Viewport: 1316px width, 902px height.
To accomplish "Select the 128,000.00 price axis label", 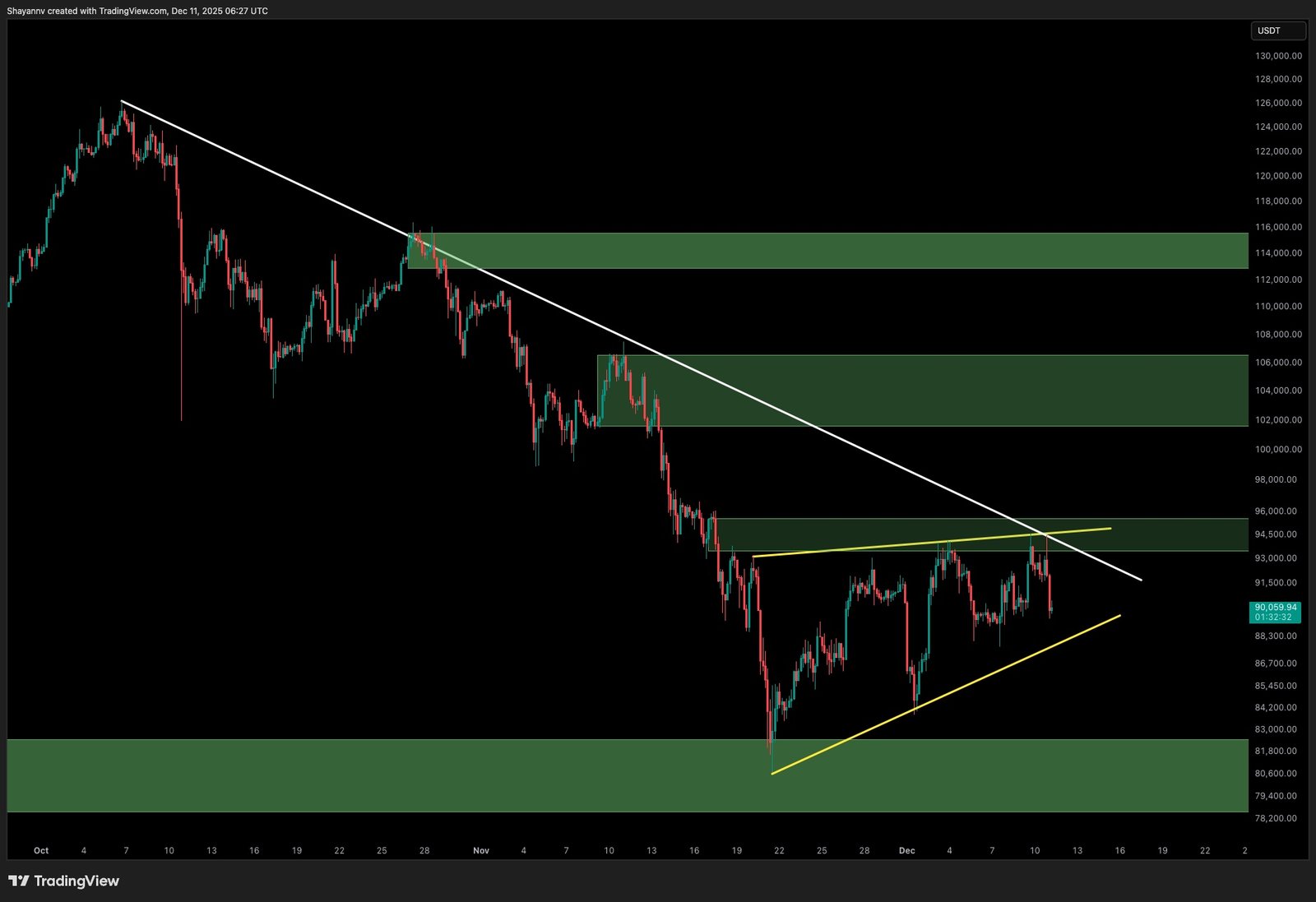I will point(1278,79).
